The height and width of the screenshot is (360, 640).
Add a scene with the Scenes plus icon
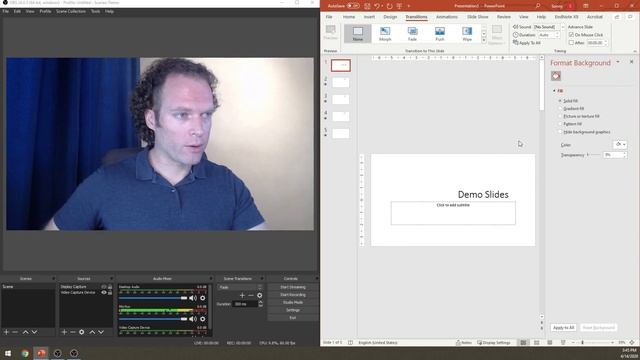coord(6,332)
